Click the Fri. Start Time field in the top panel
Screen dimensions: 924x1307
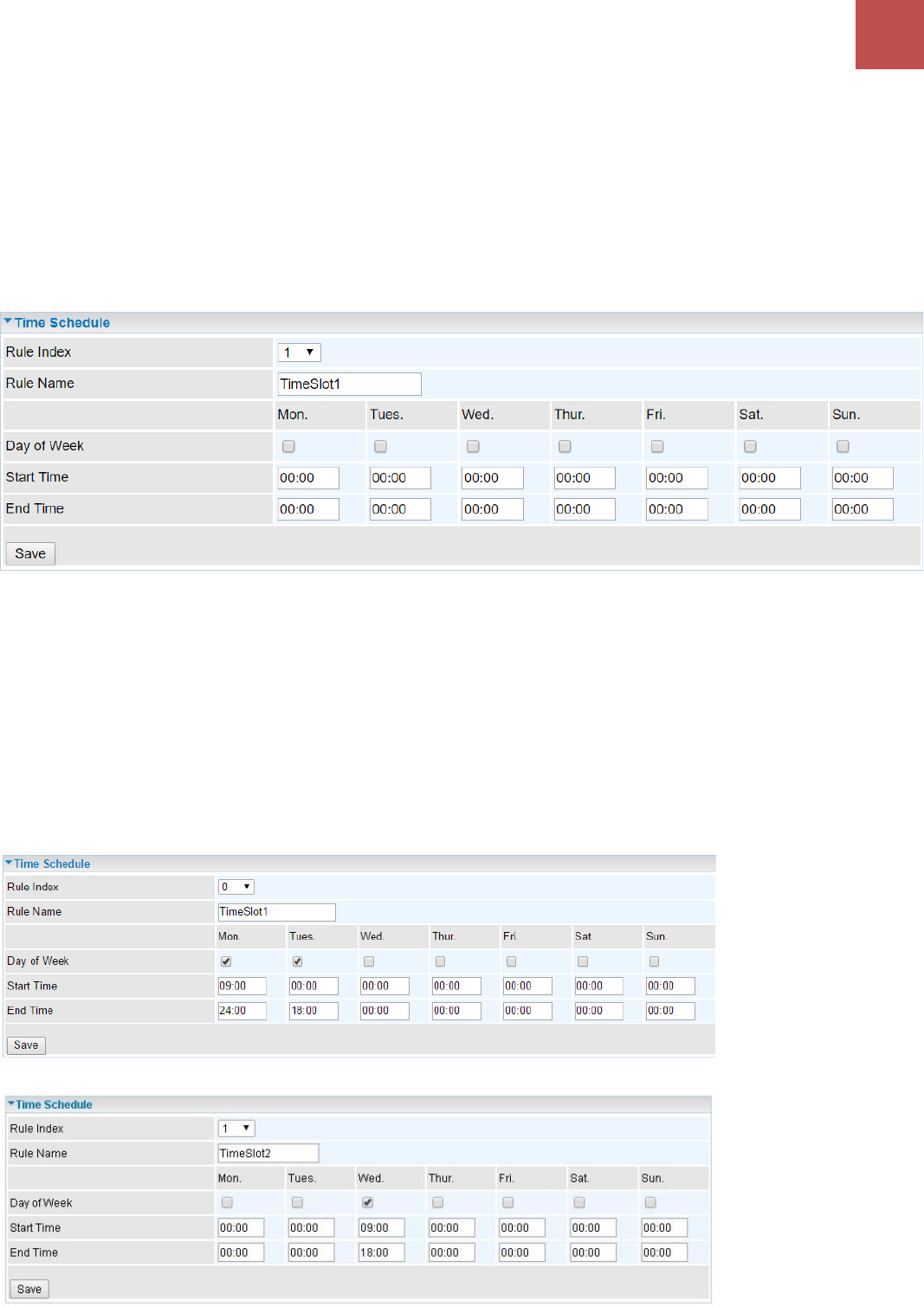(x=677, y=478)
